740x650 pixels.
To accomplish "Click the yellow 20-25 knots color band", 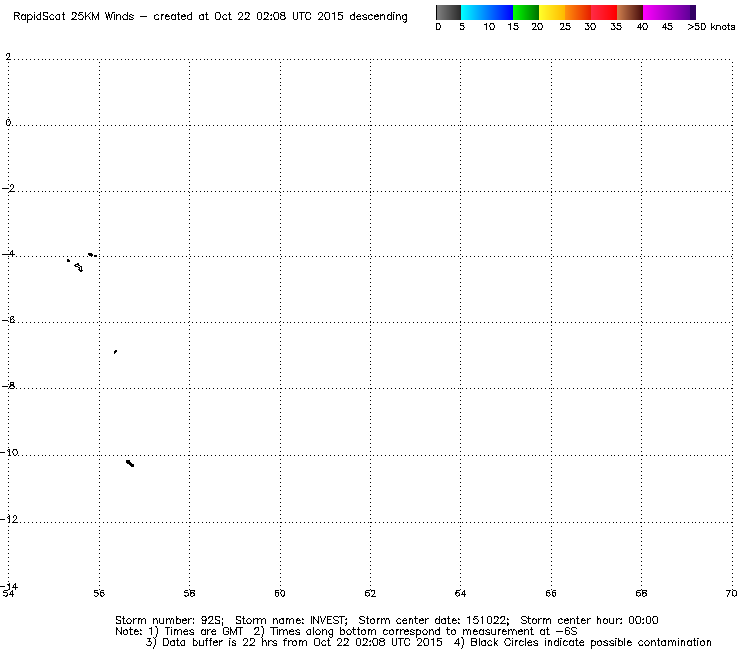I will coord(552,12).
